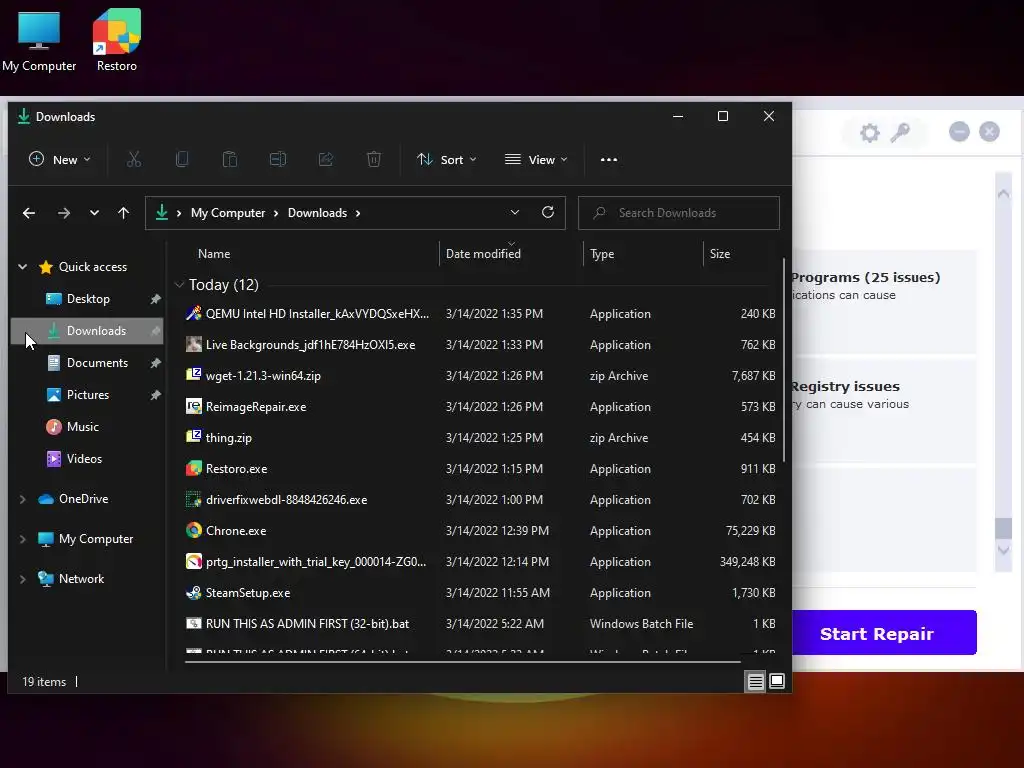The width and height of the screenshot is (1024, 768).
Task: Click the file list horizontal scrollbar
Action: (x=463, y=662)
